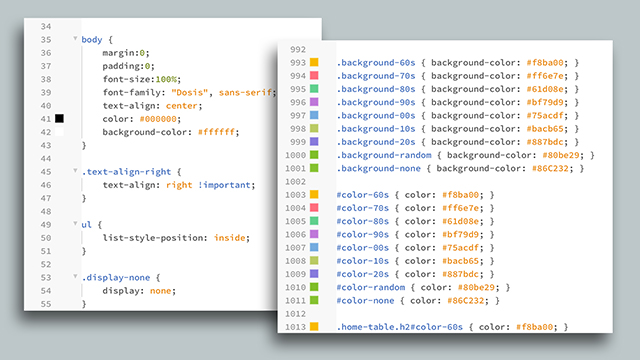The width and height of the screenshot is (640, 360).
Task: Click the .background-10s selector
Action: (x=376, y=129)
